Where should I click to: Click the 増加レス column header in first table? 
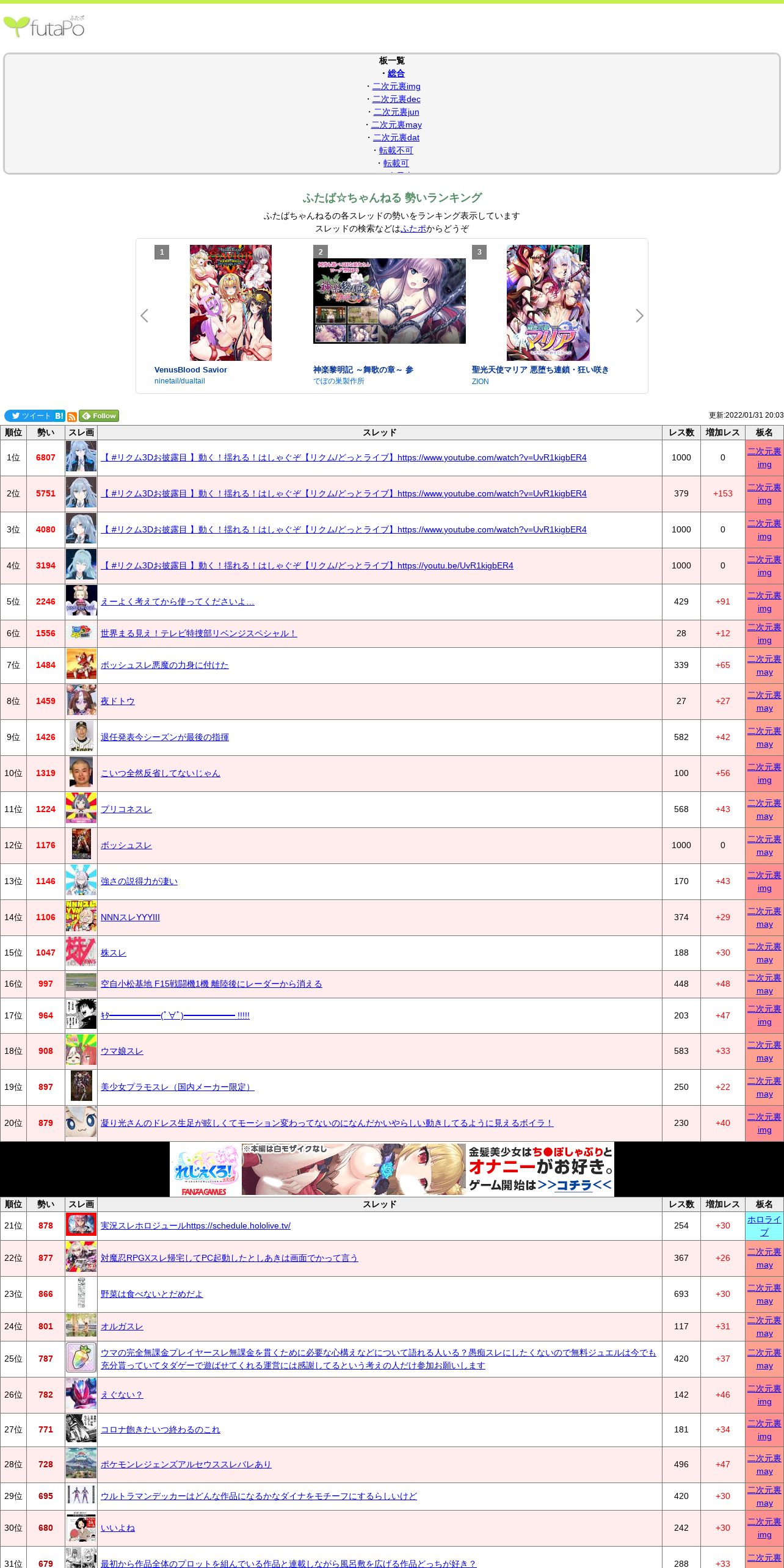723,432
